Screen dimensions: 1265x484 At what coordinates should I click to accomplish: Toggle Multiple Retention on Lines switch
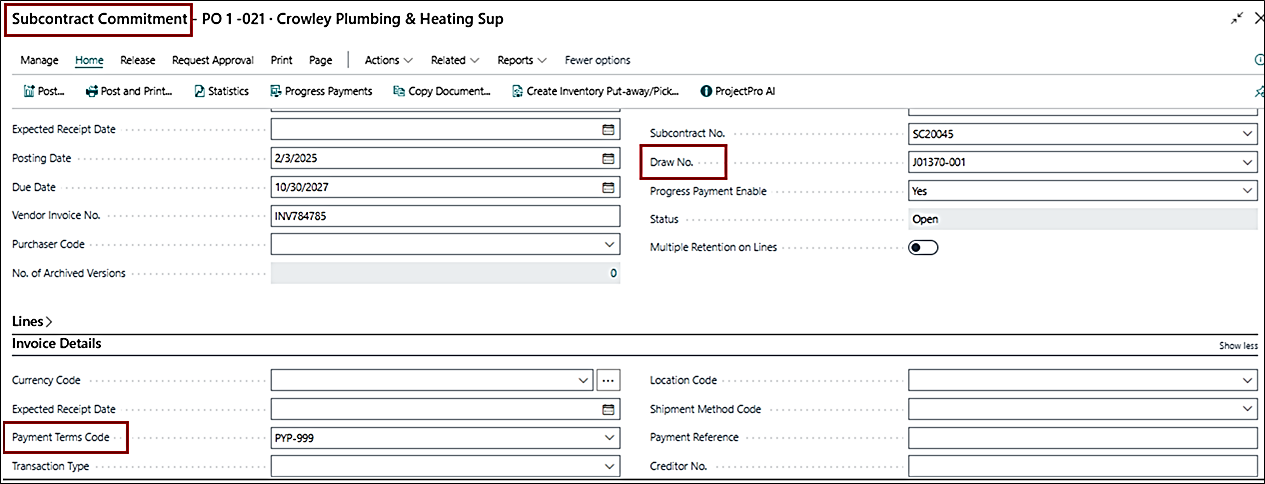click(x=922, y=247)
